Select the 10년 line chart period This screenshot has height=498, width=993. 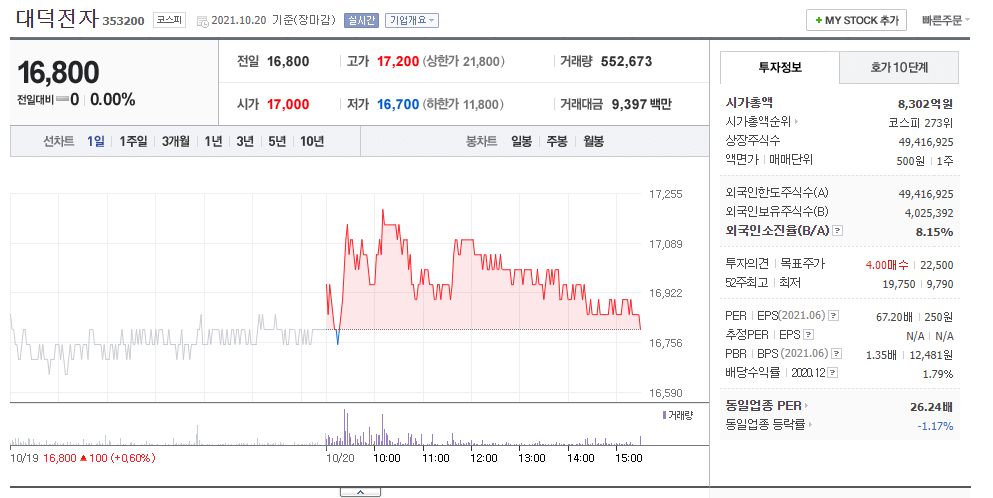click(312, 141)
